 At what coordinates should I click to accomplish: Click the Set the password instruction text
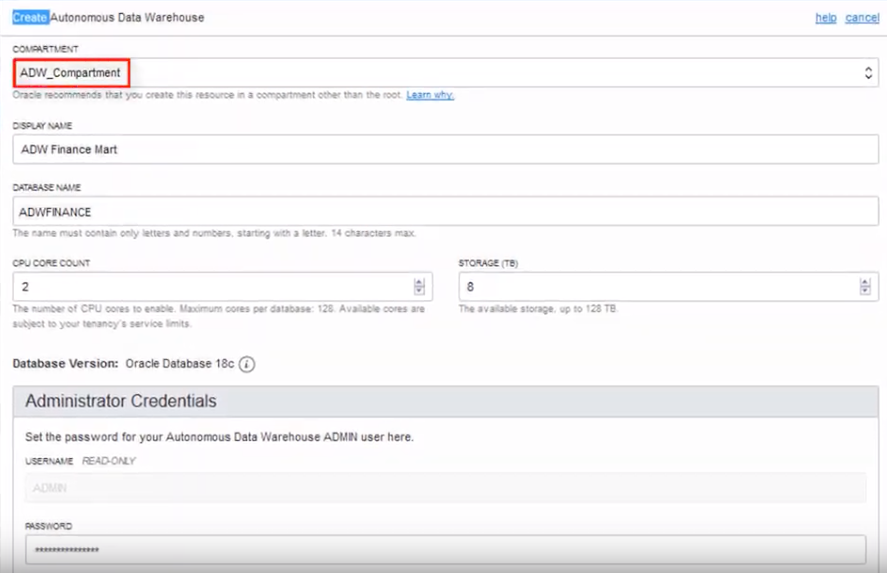coord(219,437)
